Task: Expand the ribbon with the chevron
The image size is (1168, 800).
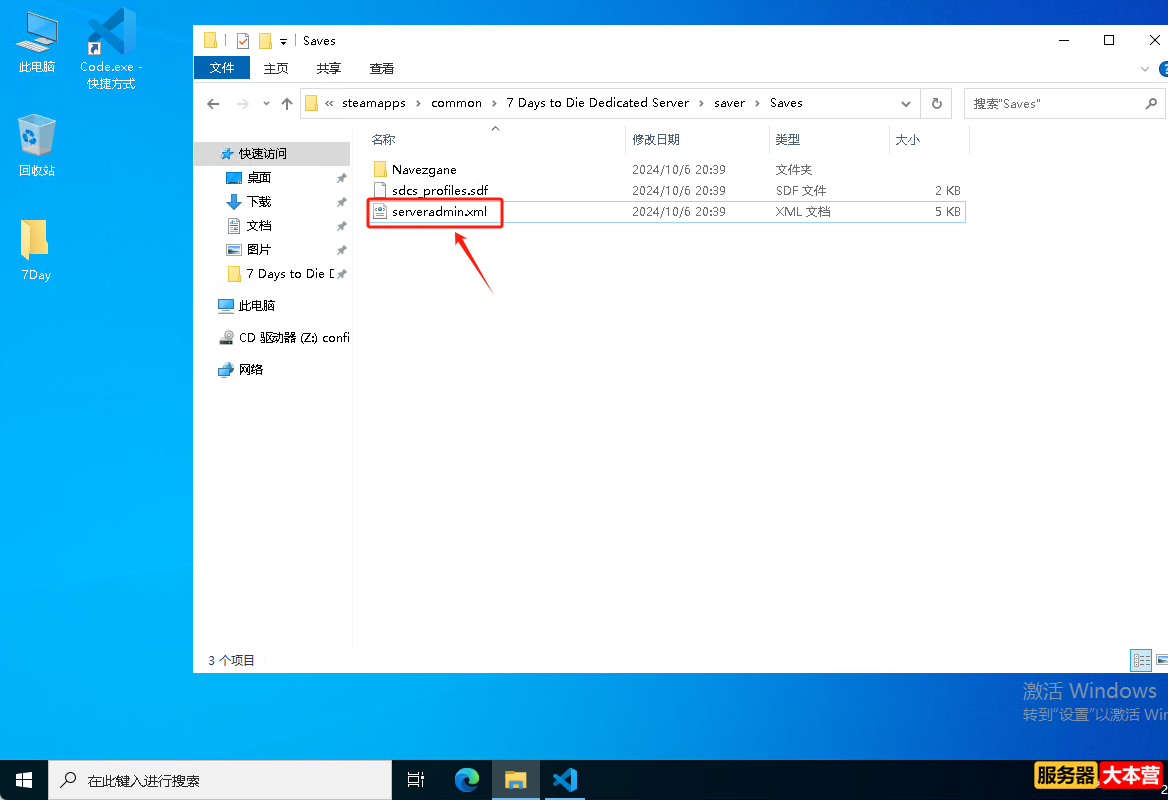Action: [x=1144, y=69]
